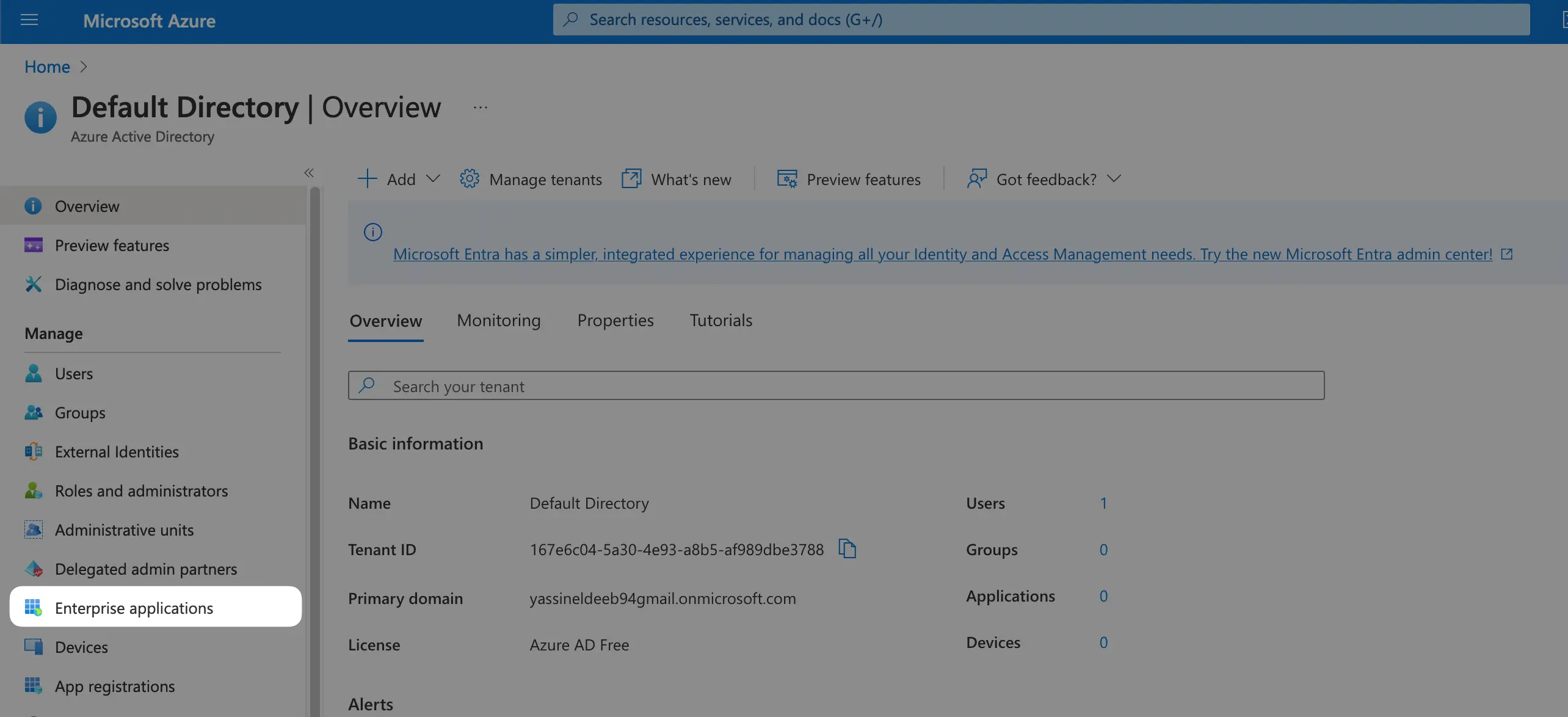Screen dimensions: 1568x717
Task: Open External Identities from the sidebar
Action: pyautogui.click(x=116, y=451)
